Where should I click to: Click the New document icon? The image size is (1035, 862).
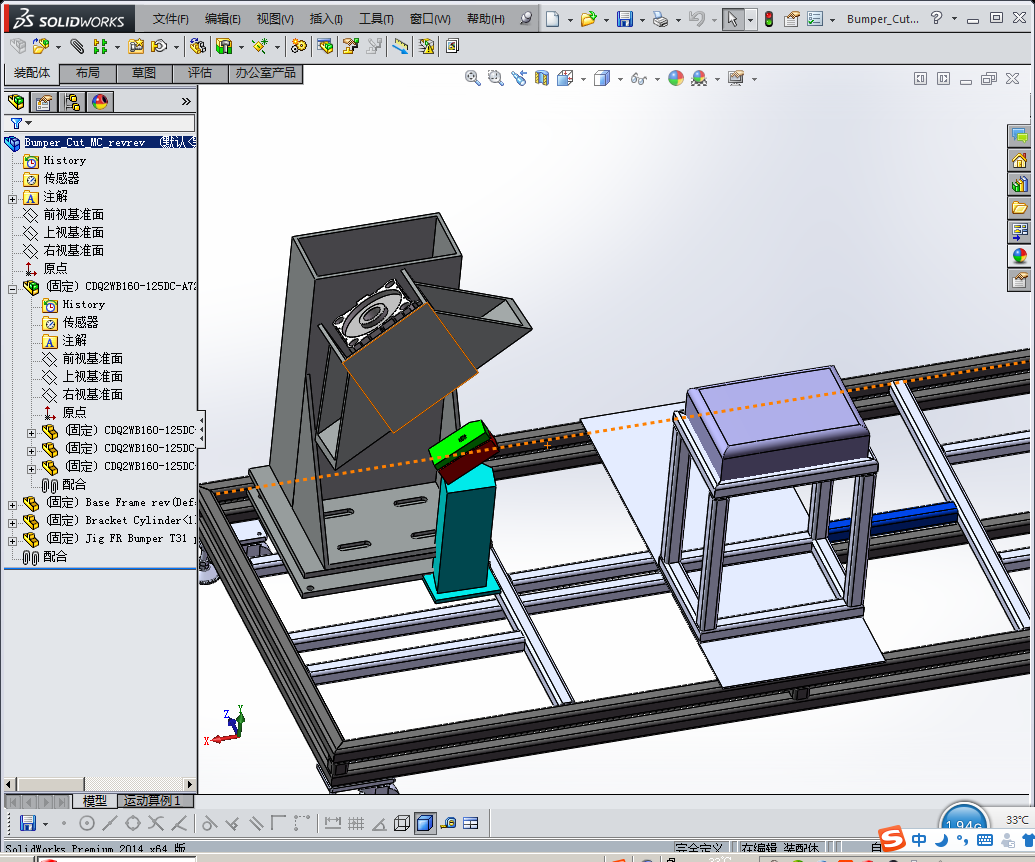click(553, 19)
